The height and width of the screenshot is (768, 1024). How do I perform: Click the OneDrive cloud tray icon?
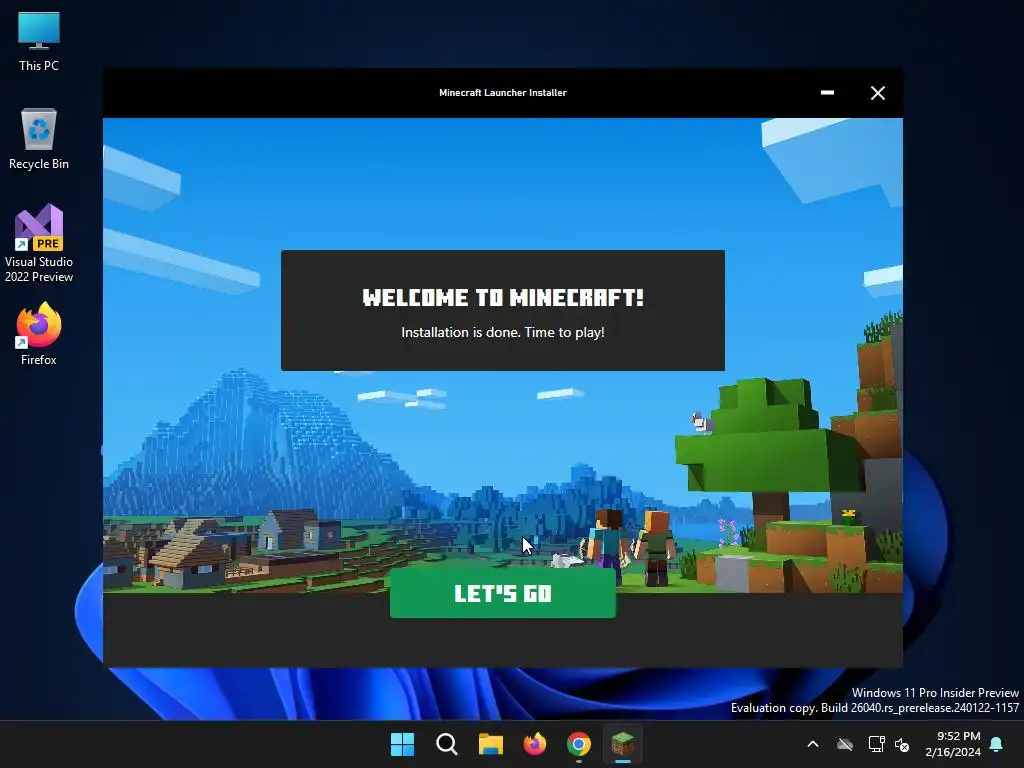click(845, 744)
